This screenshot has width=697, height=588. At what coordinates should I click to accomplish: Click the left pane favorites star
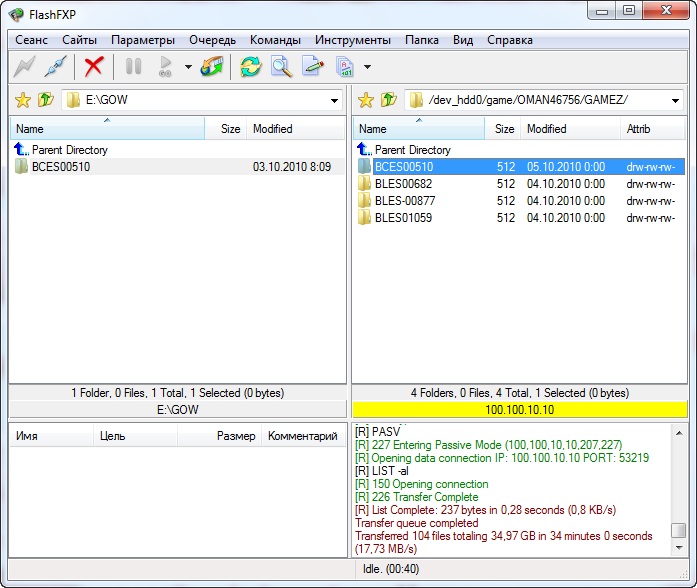(23, 100)
